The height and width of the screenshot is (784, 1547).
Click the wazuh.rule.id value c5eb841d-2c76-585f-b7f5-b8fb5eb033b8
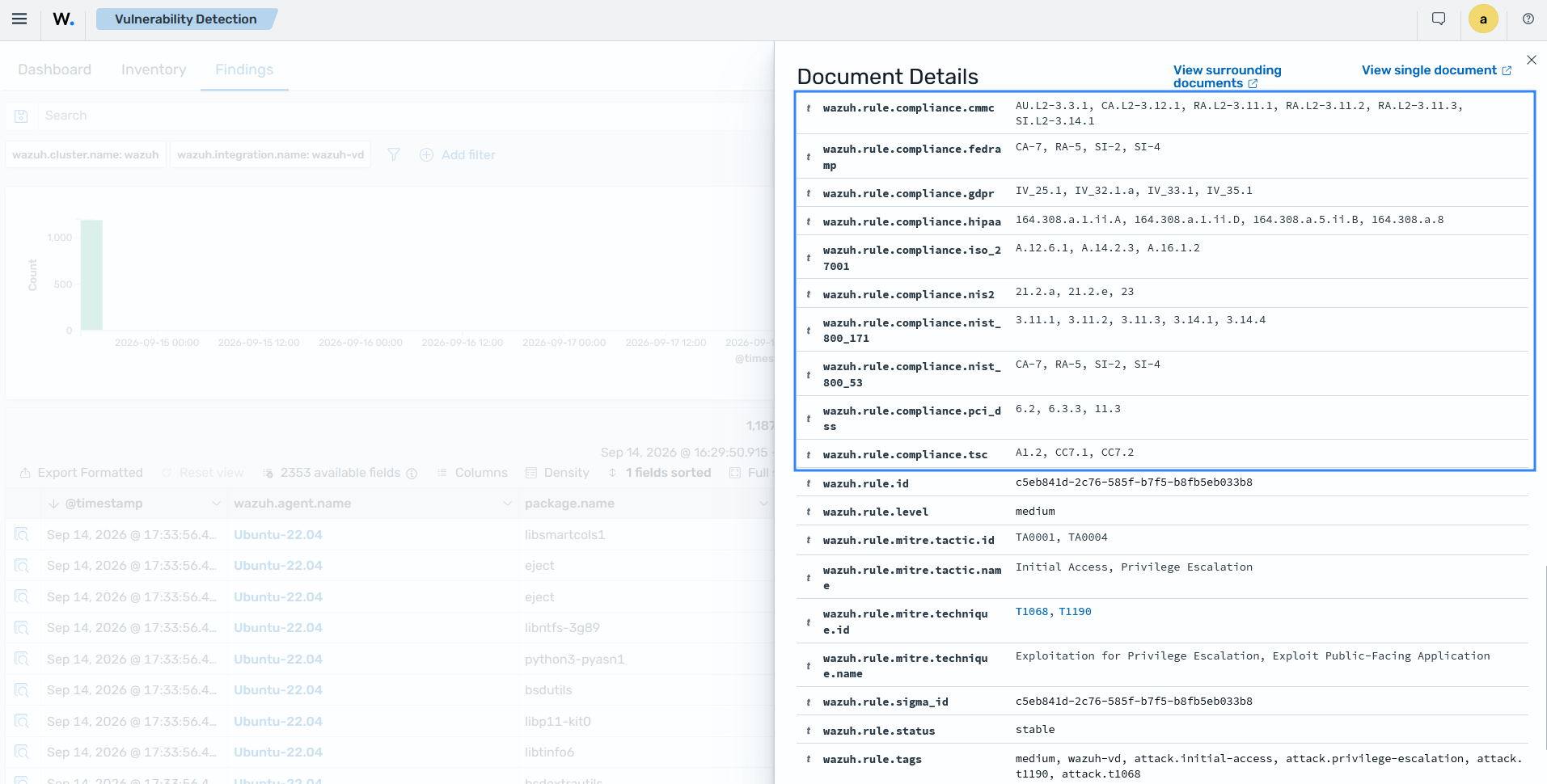point(1134,483)
